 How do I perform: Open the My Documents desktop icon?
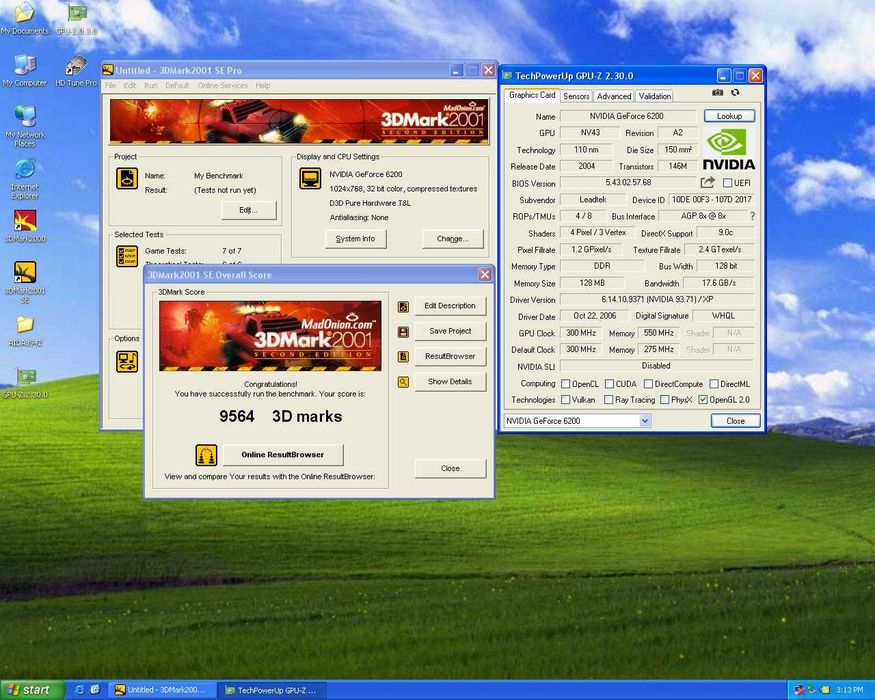tap(24, 17)
